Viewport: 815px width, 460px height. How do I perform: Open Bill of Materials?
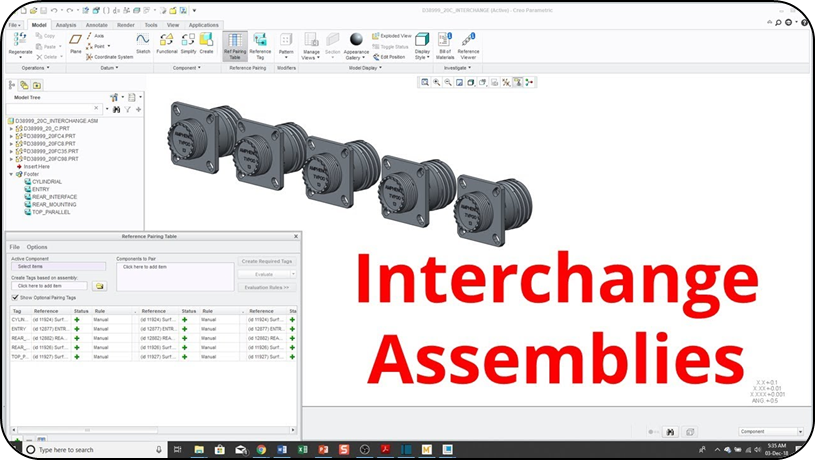click(445, 46)
